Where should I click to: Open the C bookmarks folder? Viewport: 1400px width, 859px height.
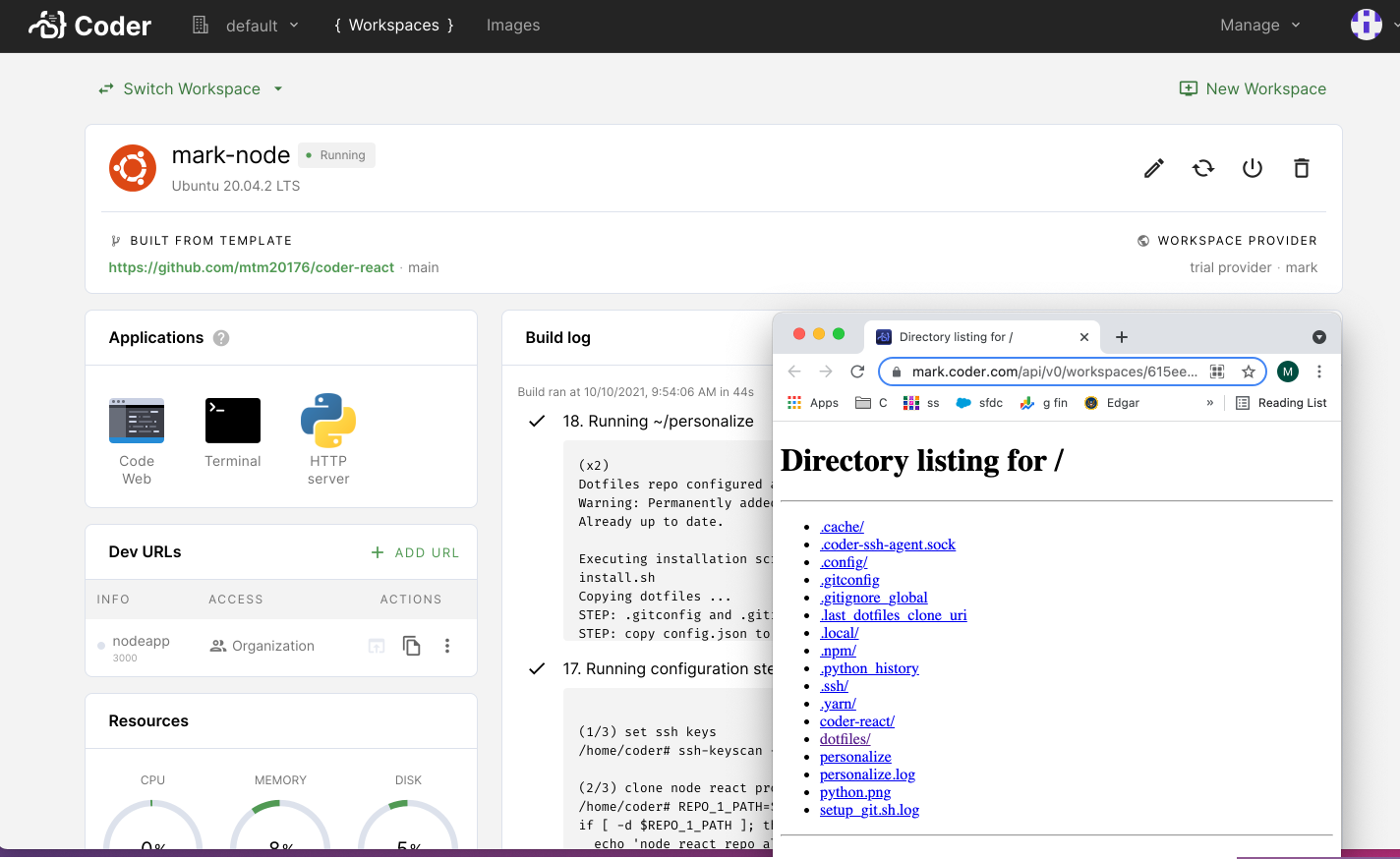click(871, 403)
